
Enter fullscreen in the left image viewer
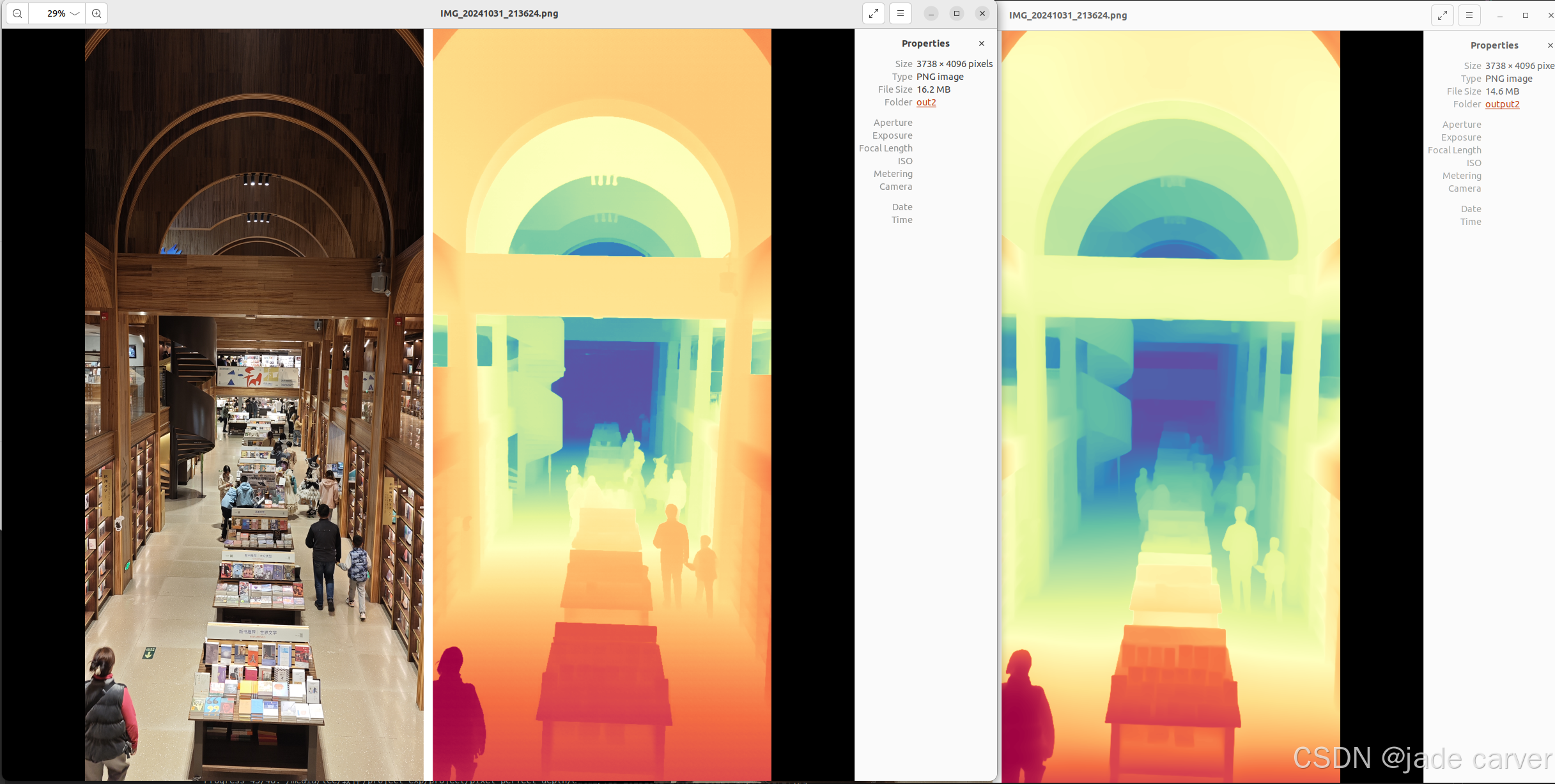[873, 13]
